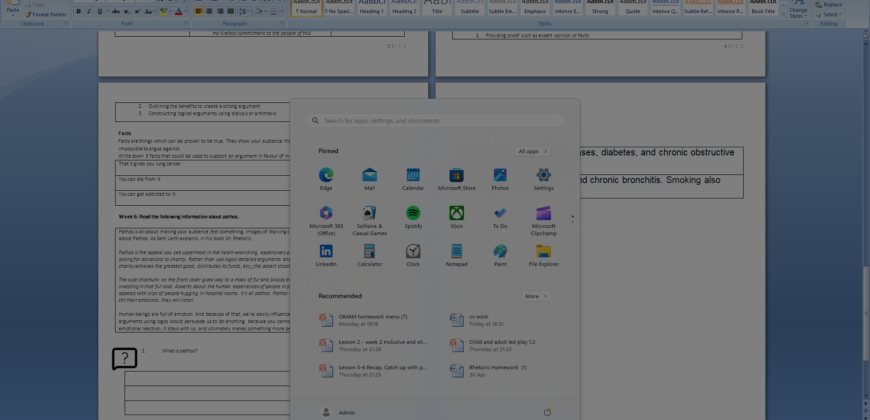This screenshot has width=870, height=420.
Task: Open the To Do app
Action: (x=500, y=217)
